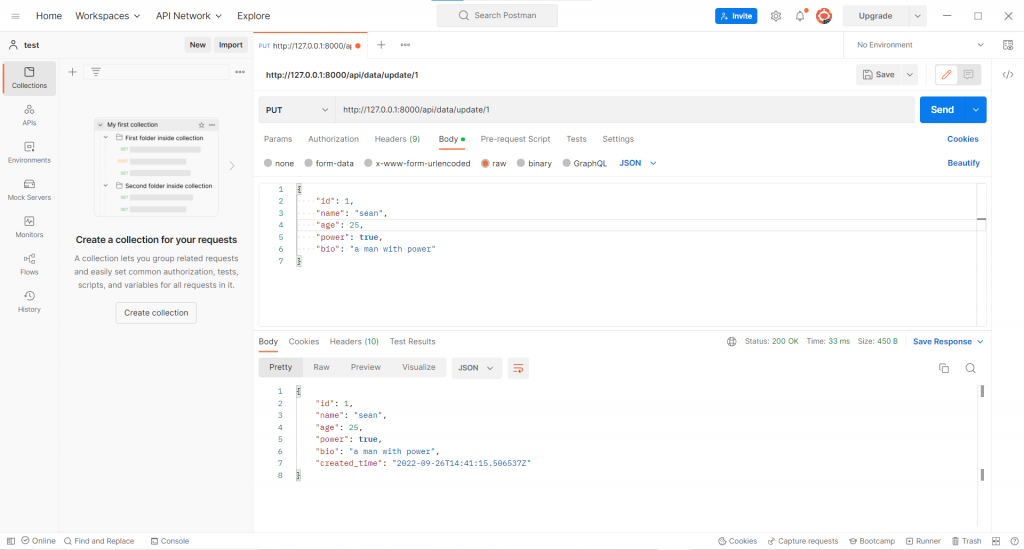Open Mock Servers in the sidebar
This screenshot has width=1024, height=550.
(29, 189)
